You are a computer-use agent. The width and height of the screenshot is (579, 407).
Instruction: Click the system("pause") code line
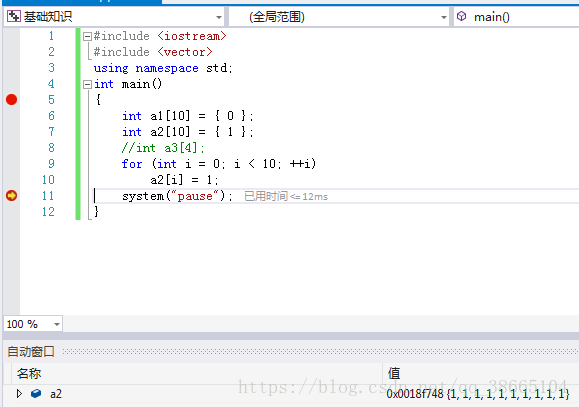click(x=177, y=196)
